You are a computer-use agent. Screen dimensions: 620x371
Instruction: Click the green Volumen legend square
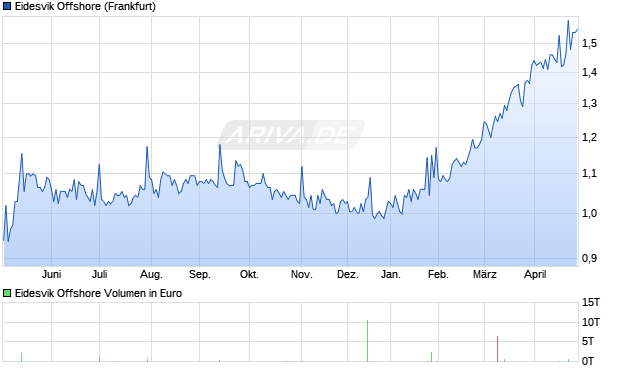tap(7, 293)
